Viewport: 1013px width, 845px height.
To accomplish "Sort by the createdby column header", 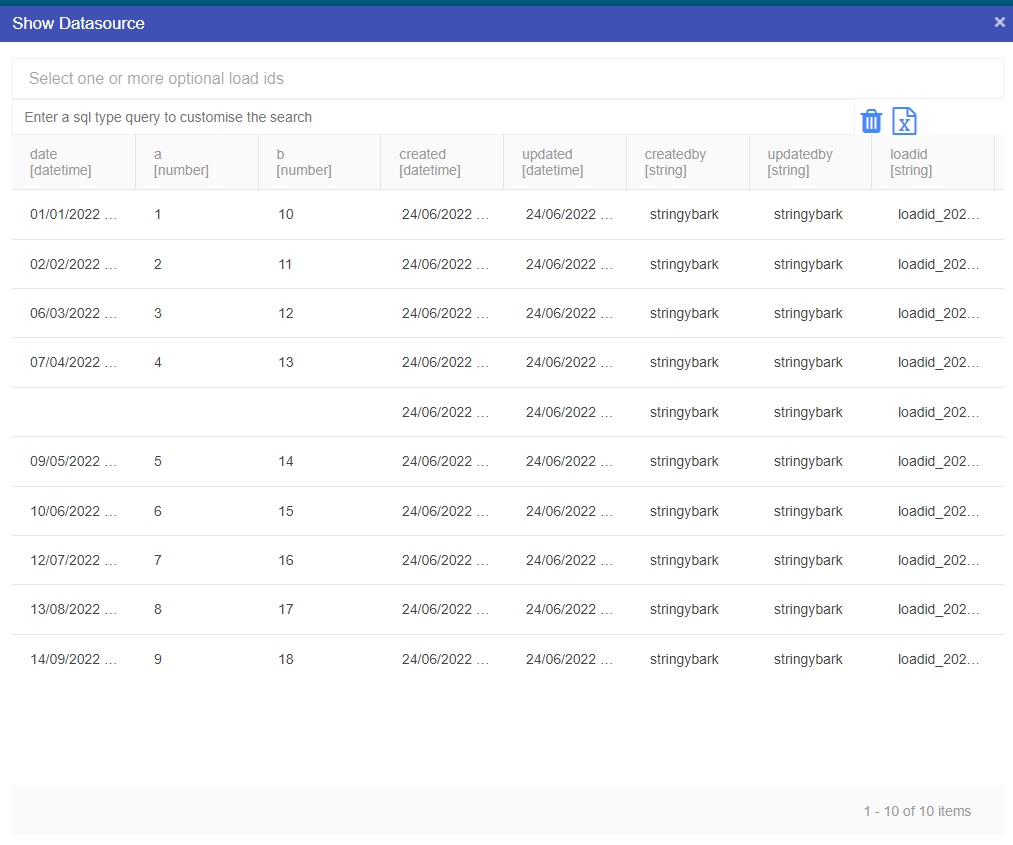I will point(676,162).
